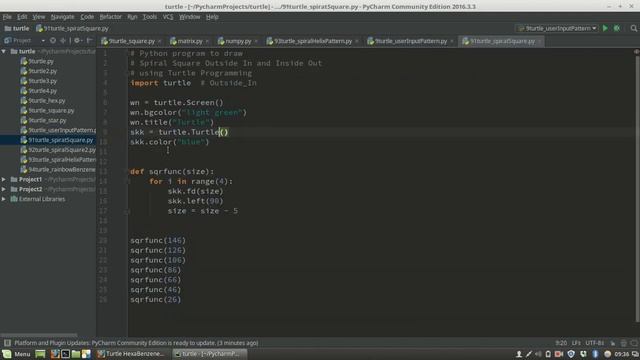Click Bluetooth icon in system tray
This screenshot has height=360, width=640.
click(595, 354)
